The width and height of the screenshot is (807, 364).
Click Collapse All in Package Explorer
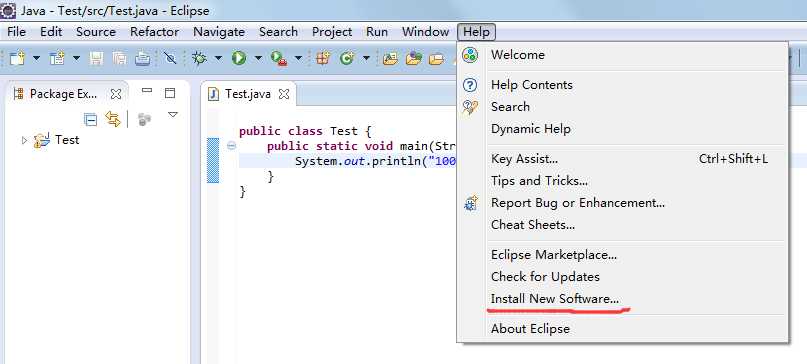[x=91, y=120]
